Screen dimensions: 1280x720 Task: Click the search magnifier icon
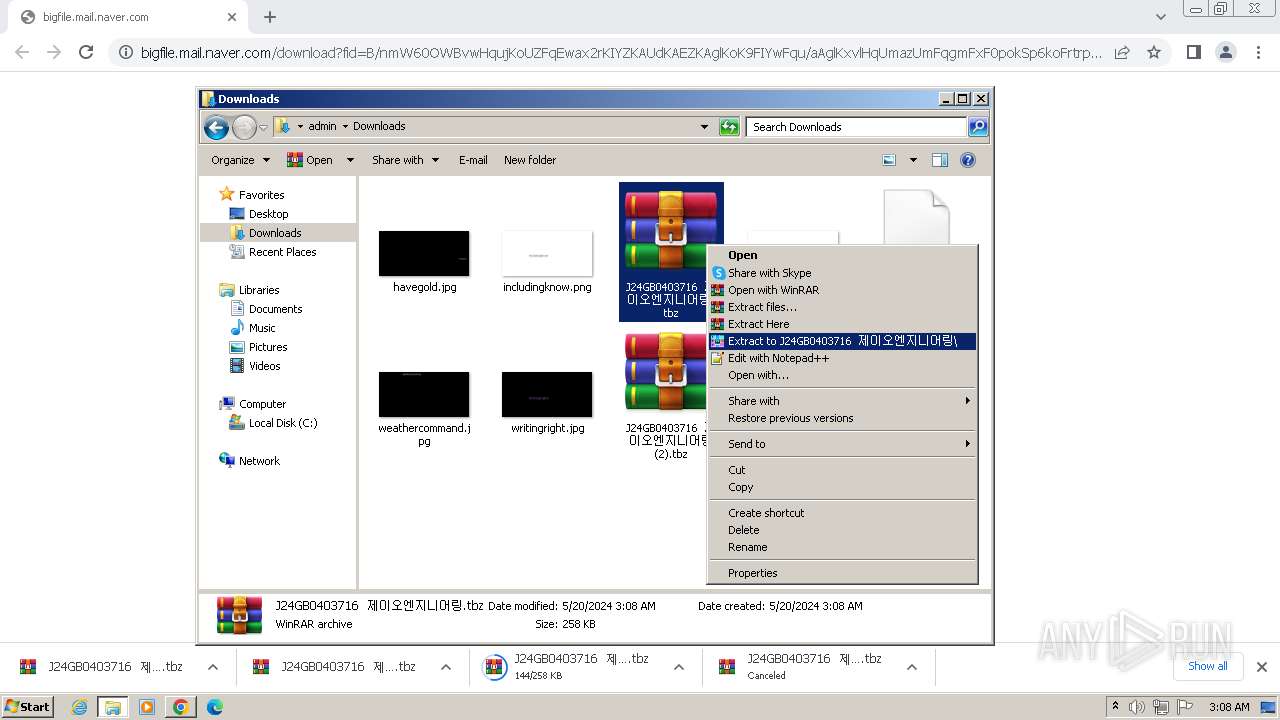click(978, 127)
